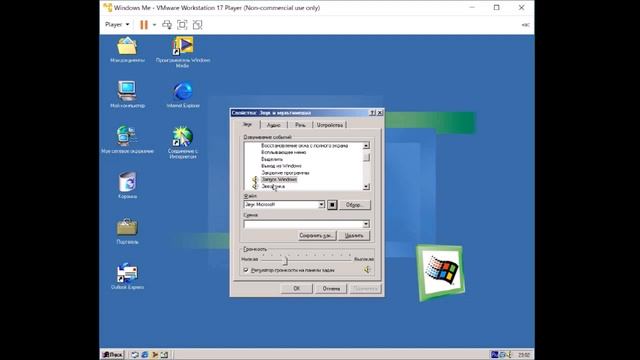Select the 'Закрытие программы' event

(x=285, y=173)
